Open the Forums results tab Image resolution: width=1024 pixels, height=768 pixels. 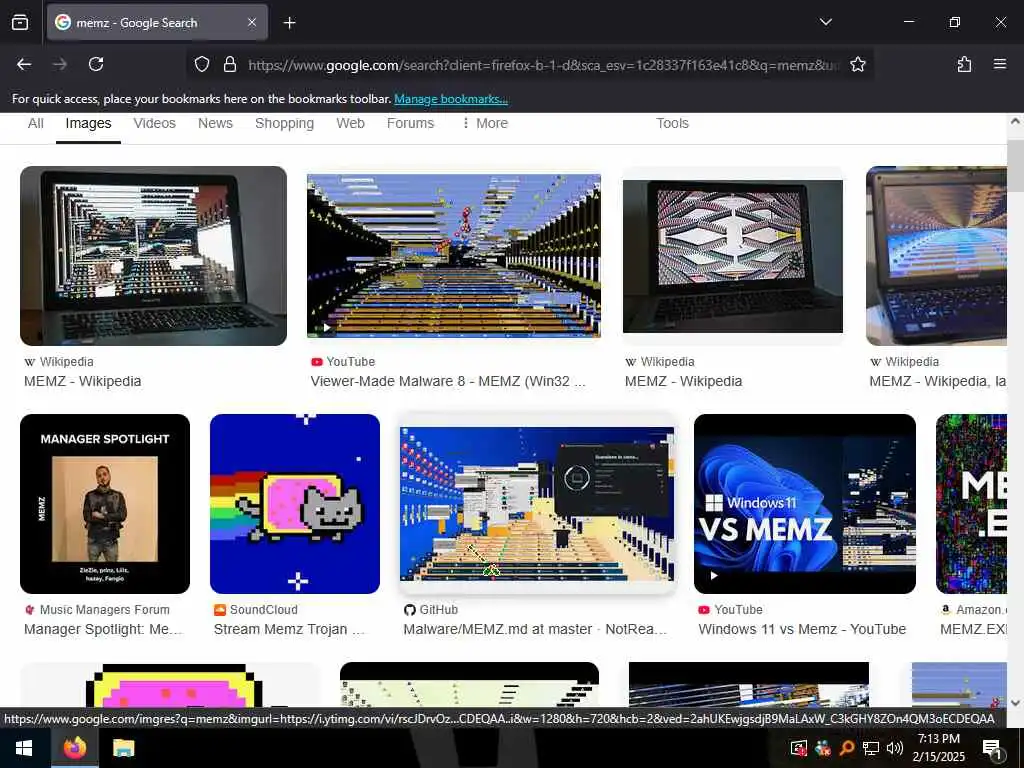410,123
